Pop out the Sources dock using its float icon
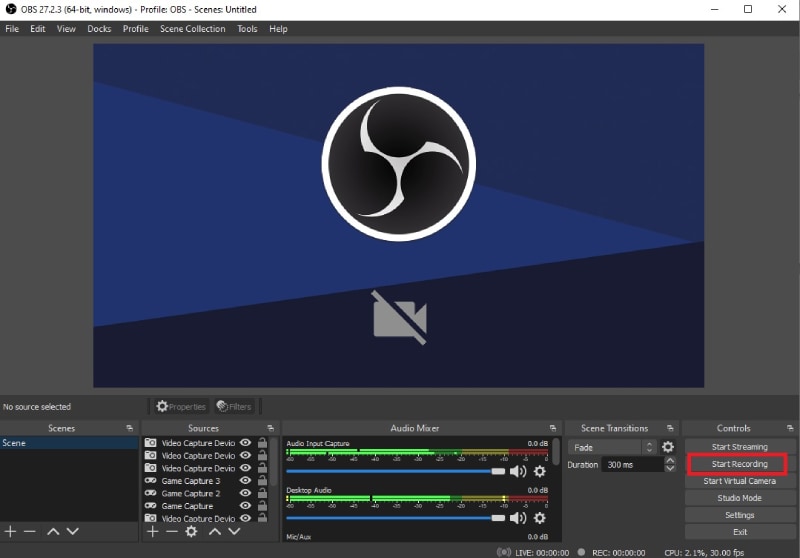Image resolution: width=800 pixels, height=558 pixels. (270, 428)
